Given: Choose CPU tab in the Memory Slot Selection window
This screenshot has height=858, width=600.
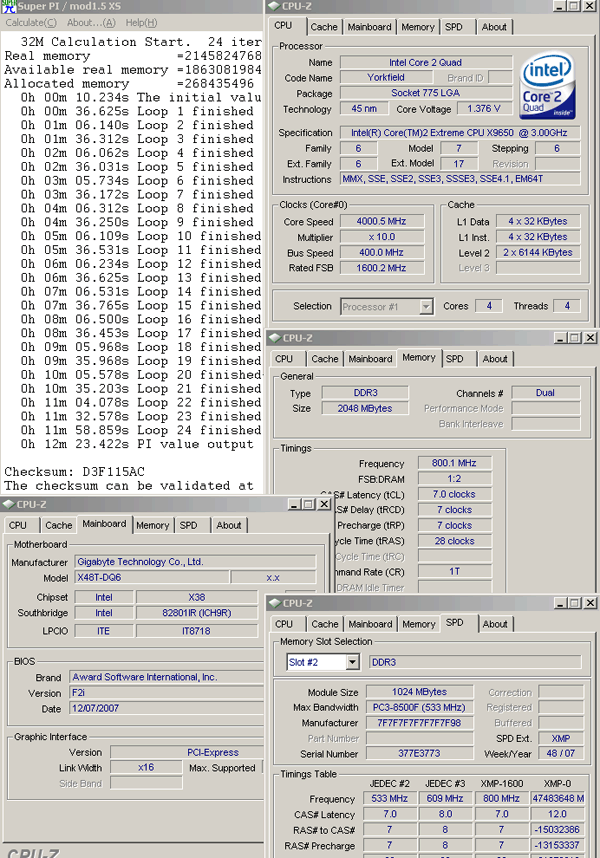Looking at the screenshot, I should pos(284,624).
